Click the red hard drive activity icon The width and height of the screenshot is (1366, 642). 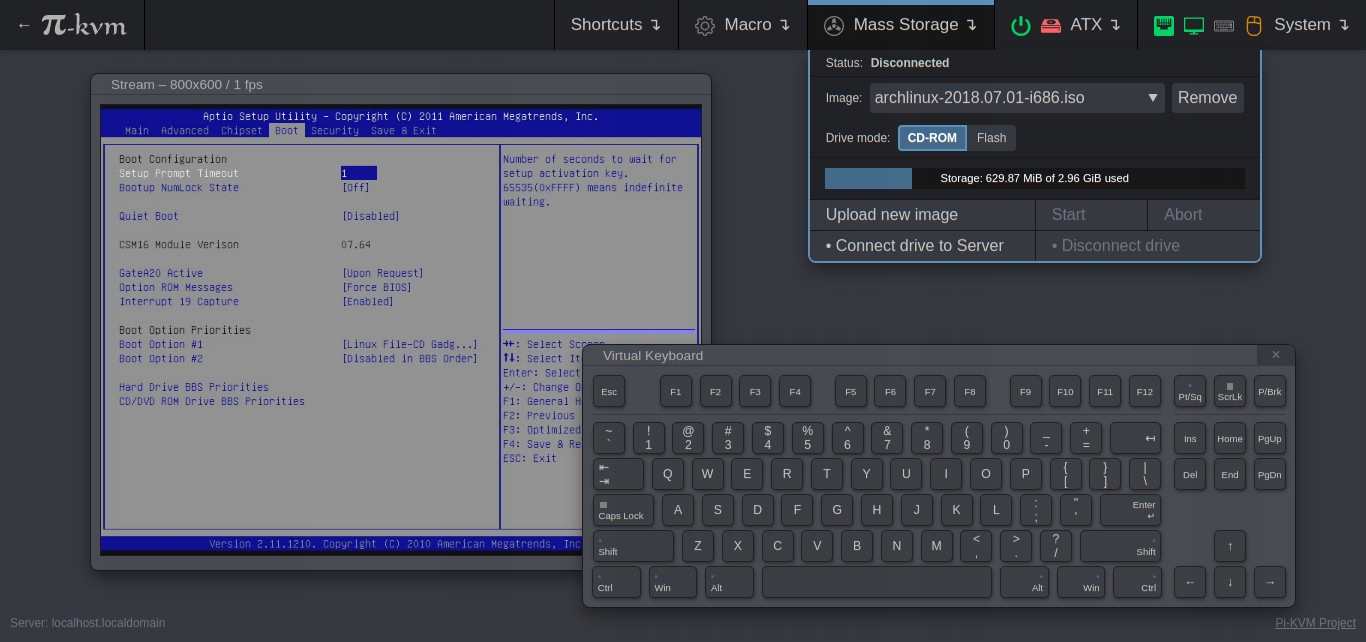click(x=1050, y=25)
